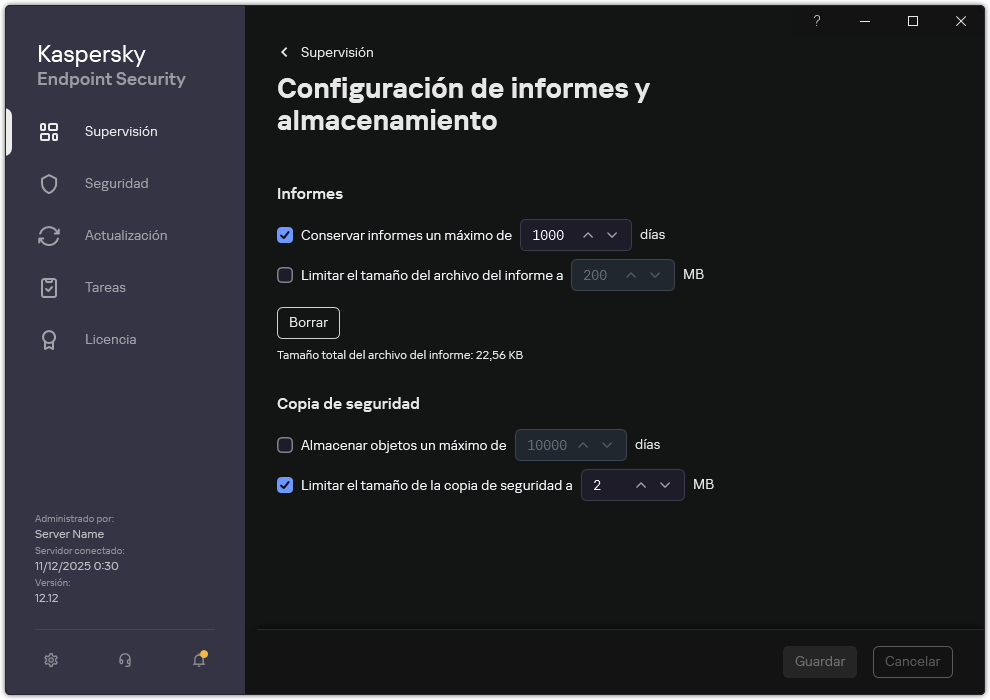Open the Actualización section
The height and width of the screenshot is (700, 990).
(125, 235)
